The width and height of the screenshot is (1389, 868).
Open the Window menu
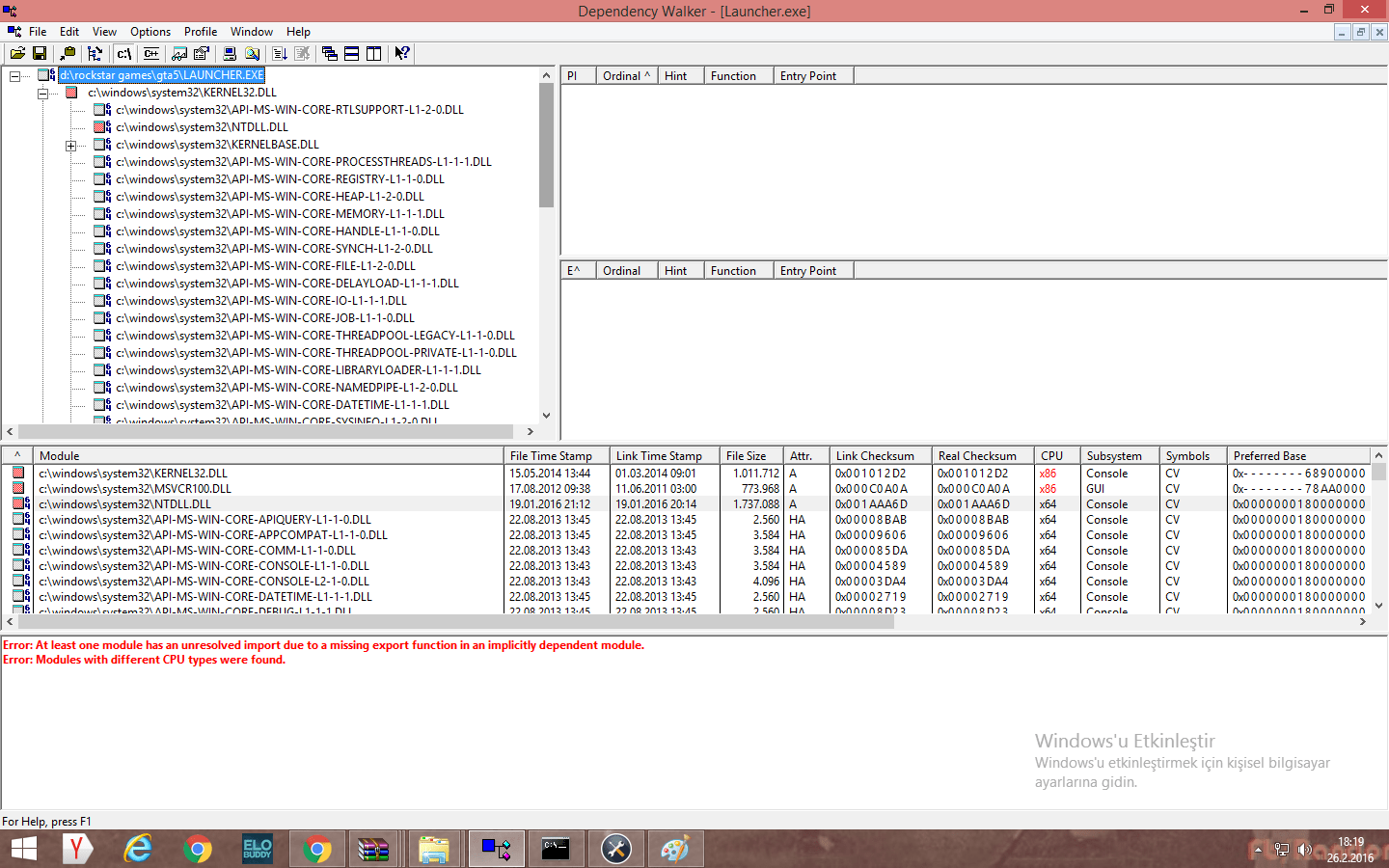pos(252,32)
